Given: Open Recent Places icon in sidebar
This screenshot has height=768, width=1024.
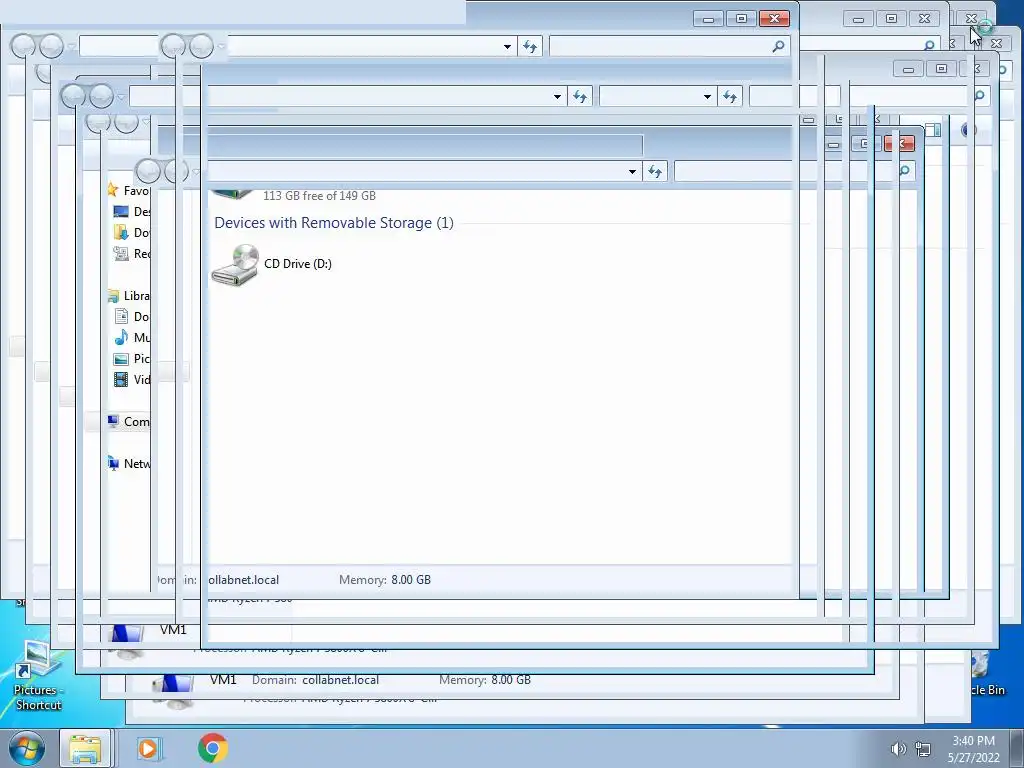Looking at the screenshot, I should click(121, 253).
